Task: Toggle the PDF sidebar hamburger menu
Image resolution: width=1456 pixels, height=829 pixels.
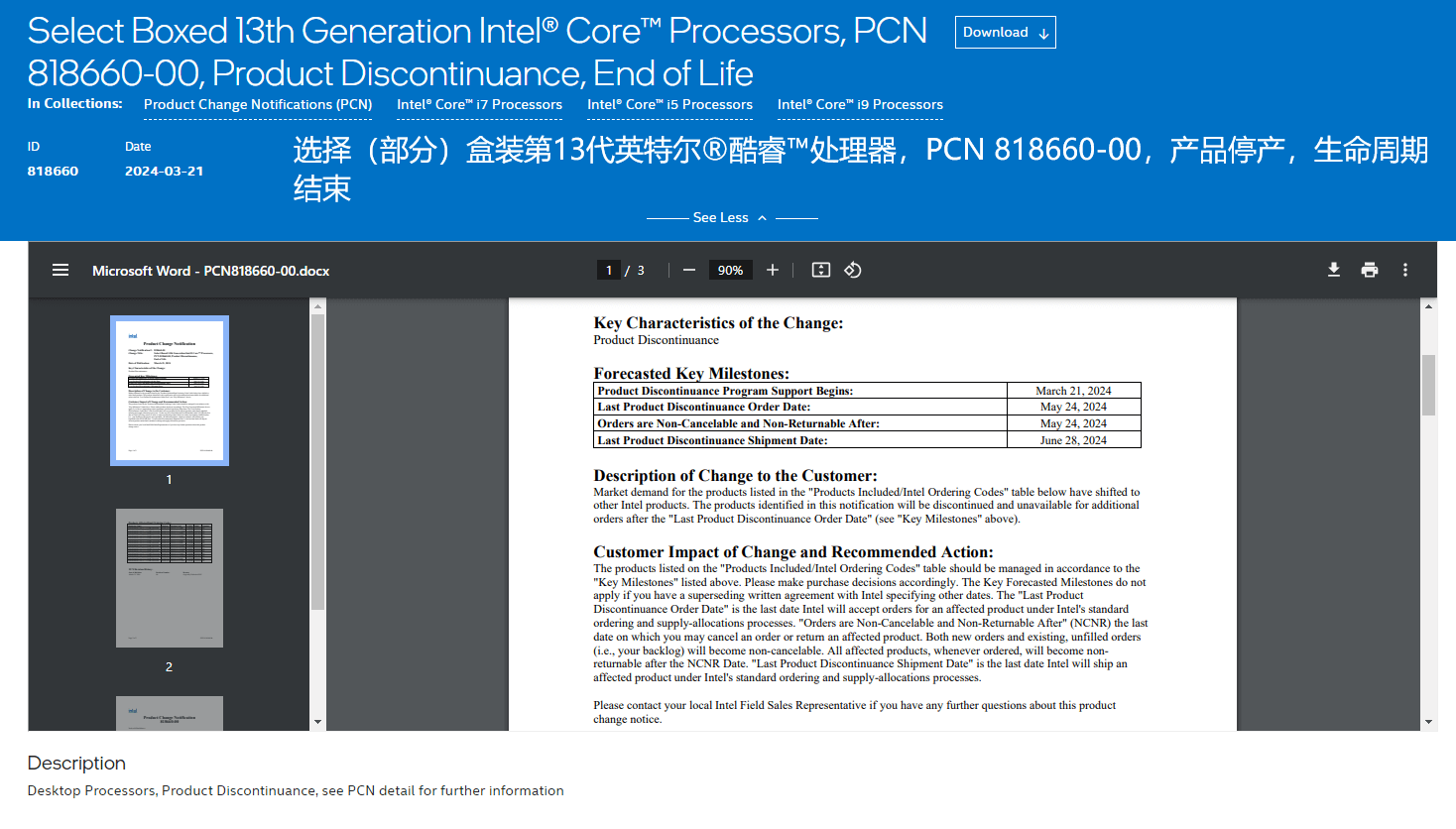Action: [x=61, y=270]
